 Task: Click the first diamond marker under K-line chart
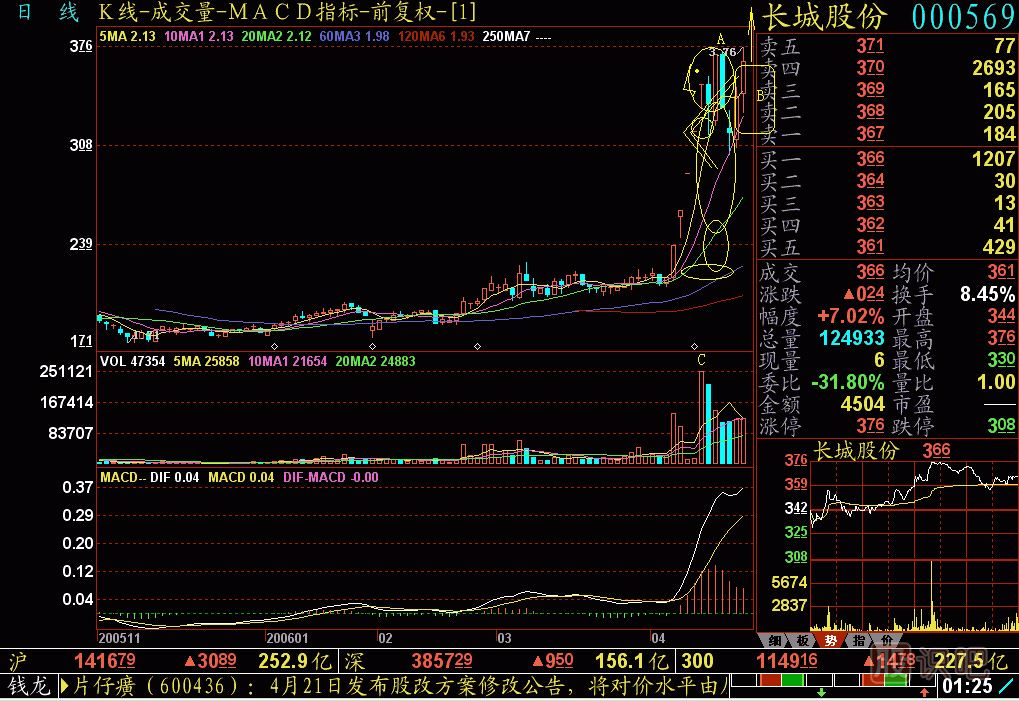point(272,346)
